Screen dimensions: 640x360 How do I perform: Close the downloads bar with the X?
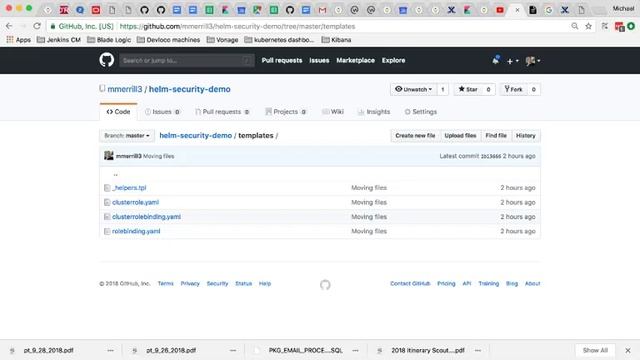[628, 350]
